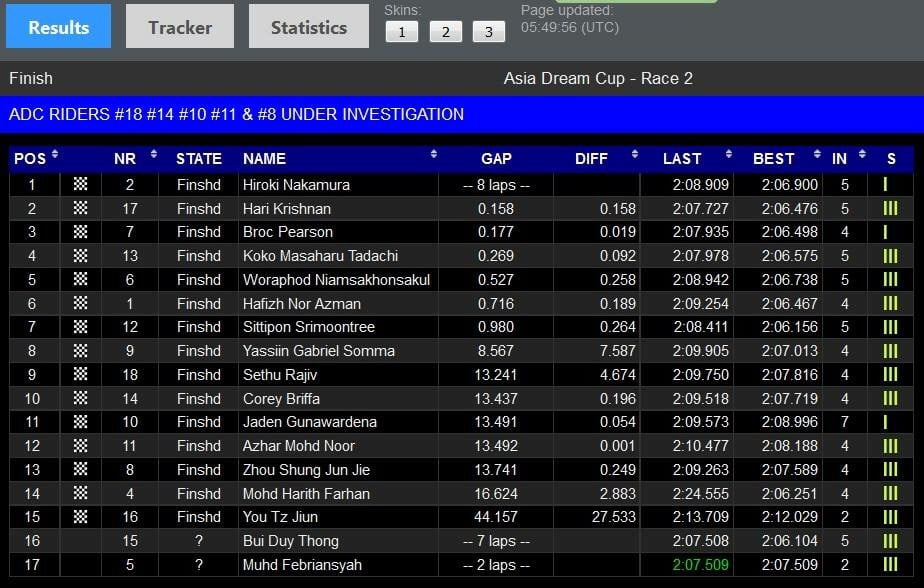The height and width of the screenshot is (588, 924).
Task: Sort by LAST lap column arrows
Action: (724, 155)
